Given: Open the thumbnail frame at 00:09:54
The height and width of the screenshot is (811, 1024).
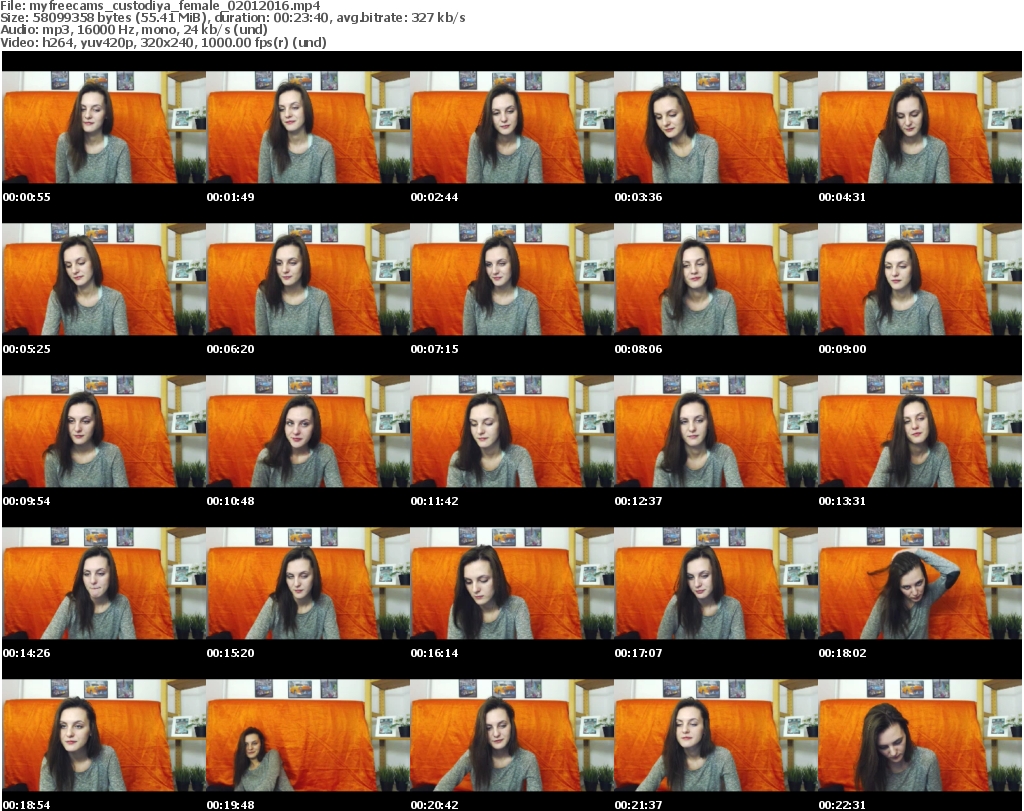Looking at the screenshot, I should 104,432.
